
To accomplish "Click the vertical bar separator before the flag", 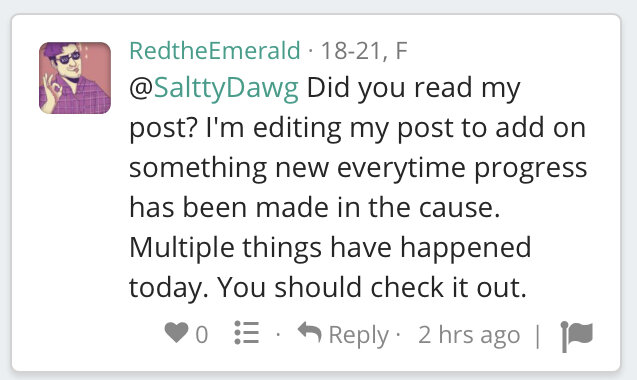I will [538, 336].
